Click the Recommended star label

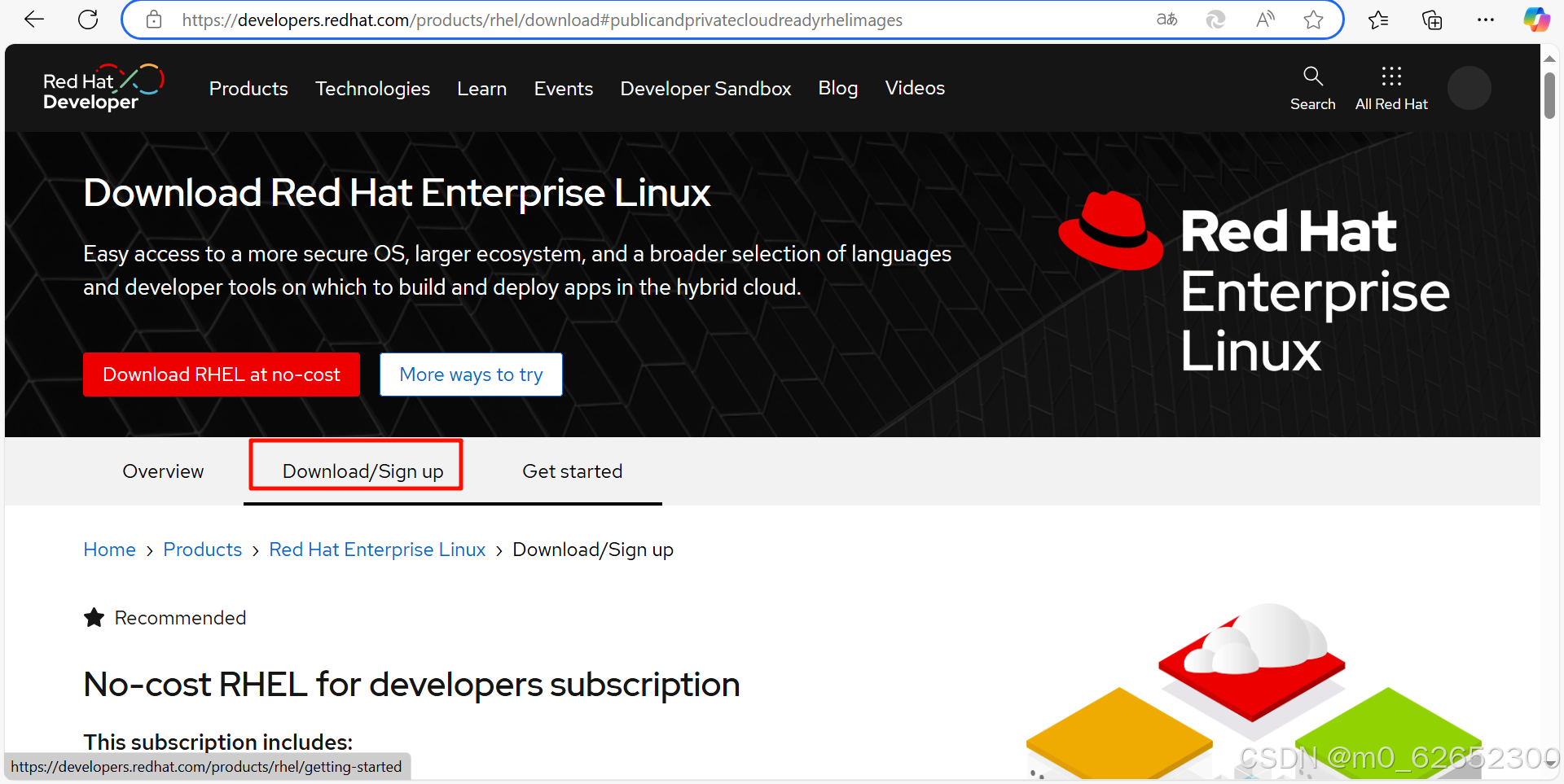[165, 618]
